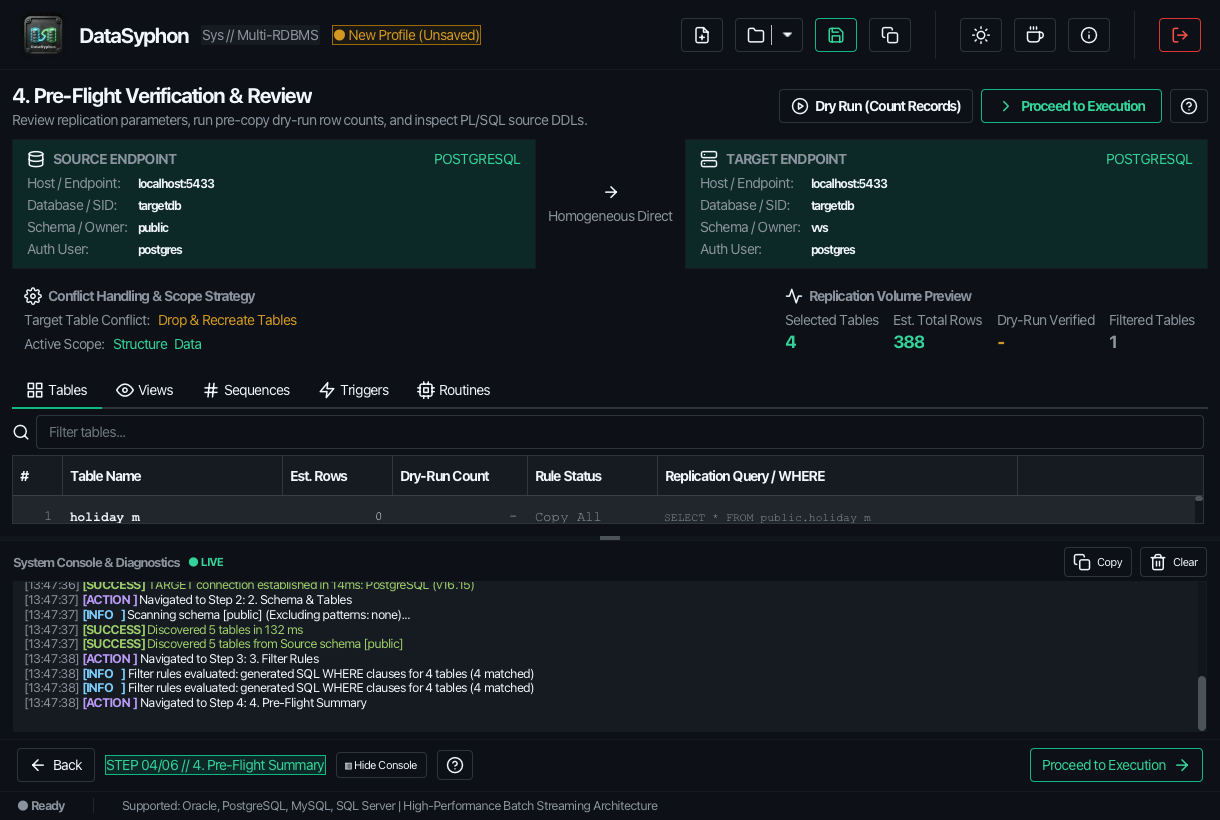Click the coffee cup icon
Image resolution: width=1220 pixels, height=820 pixels.
point(1035,35)
